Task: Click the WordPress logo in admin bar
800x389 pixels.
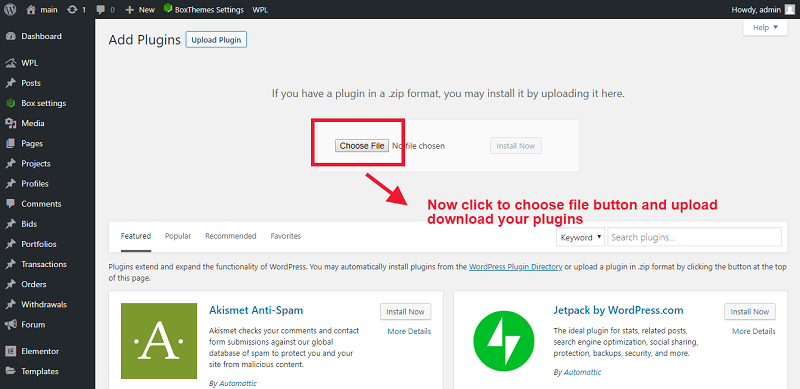Action: (x=10, y=9)
